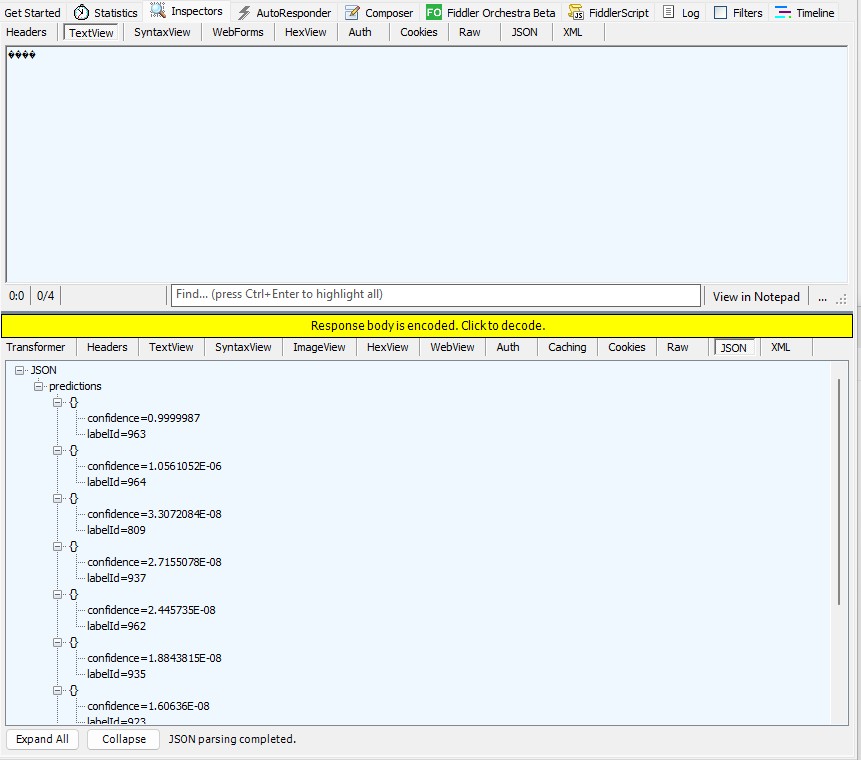Collapse the first prediction object node
Viewport: 861px width, 760px height.
[58, 402]
